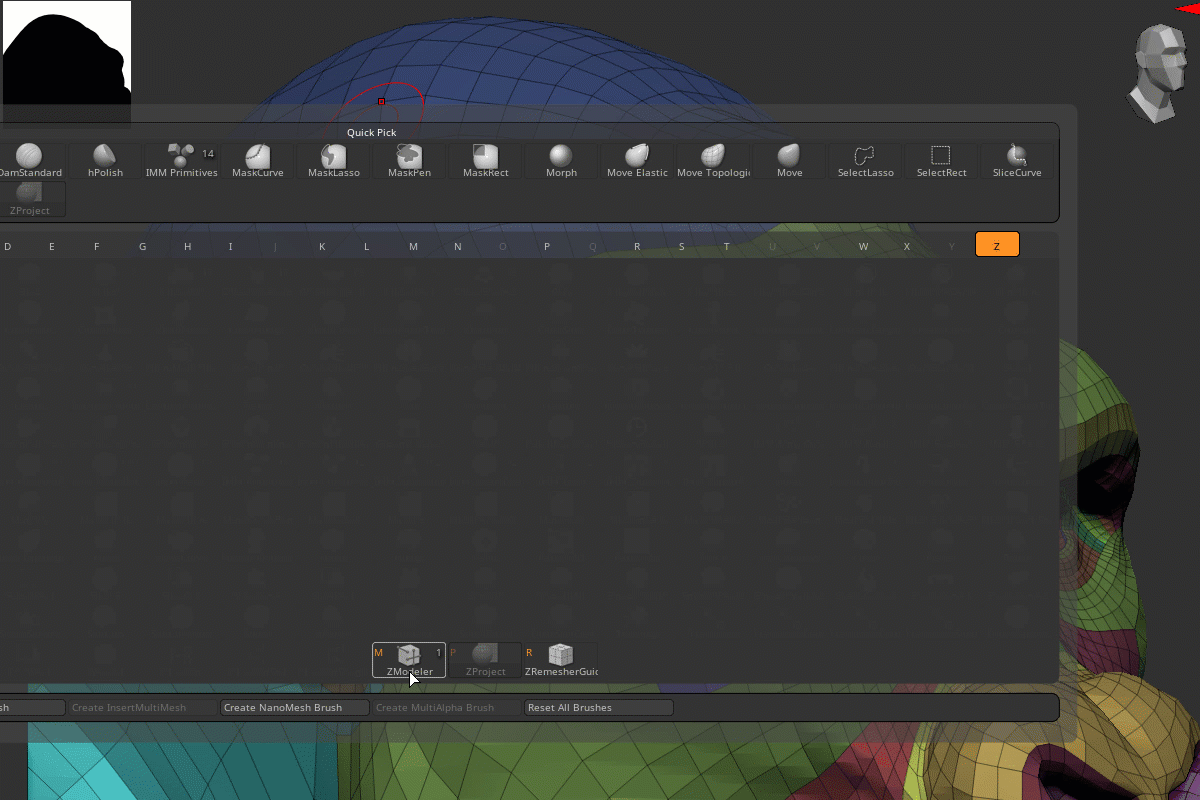Select the Morph brush
The image size is (1200, 800).
(561, 160)
